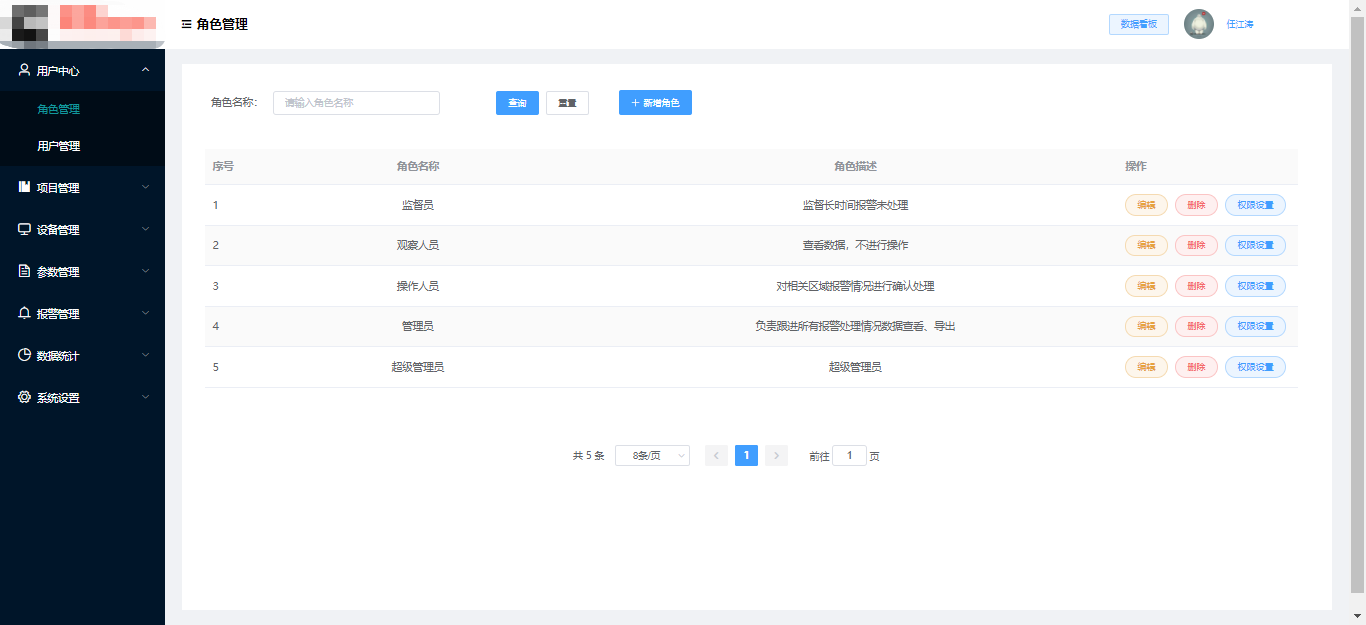This screenshot has width=1366, height=625.
Task: Open 用户管理 in the sidebar
Action: click(x=59, y=146)
